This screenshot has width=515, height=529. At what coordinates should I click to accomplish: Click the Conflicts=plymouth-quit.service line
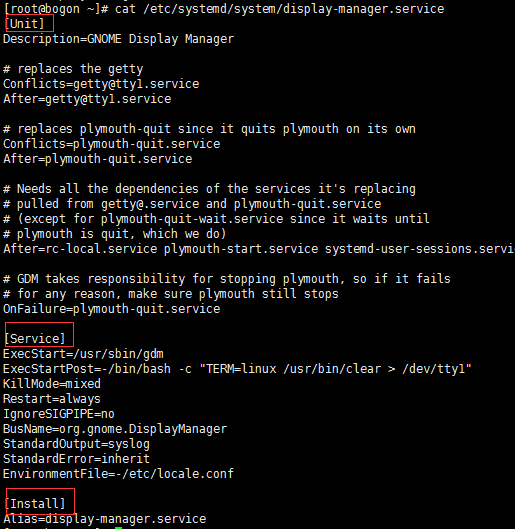point(112,144)
